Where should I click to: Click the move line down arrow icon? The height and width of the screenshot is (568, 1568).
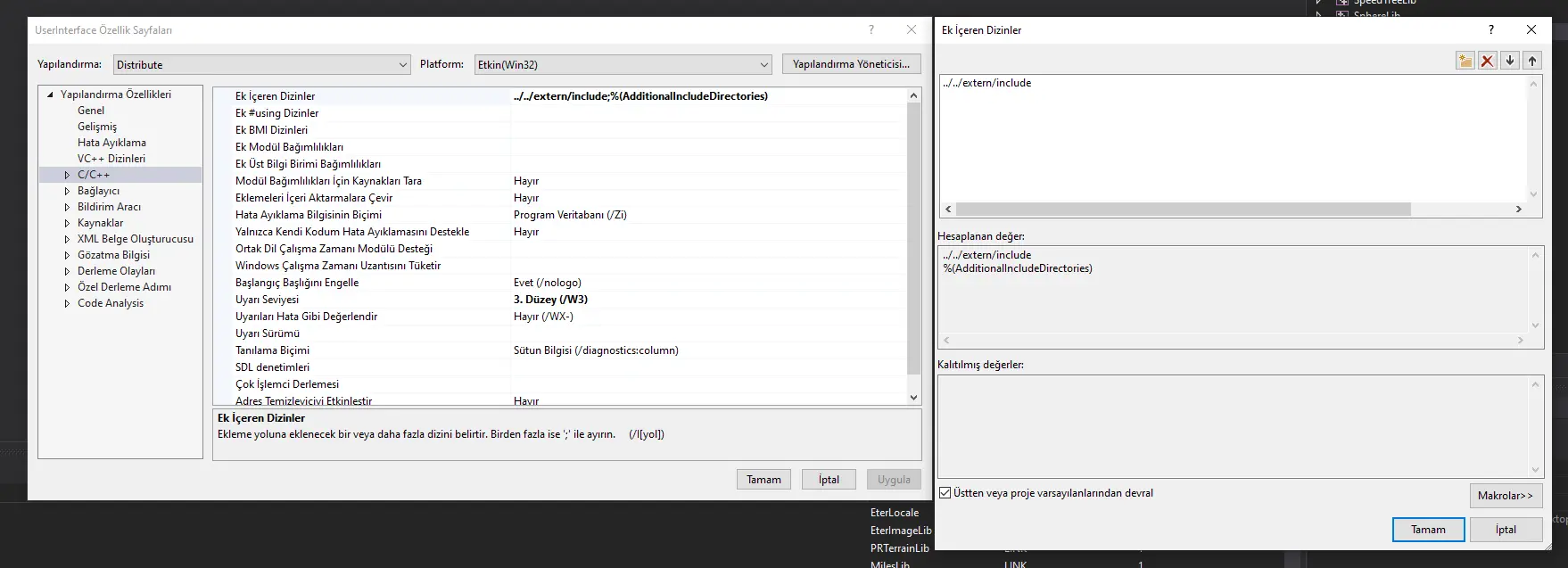[x=1509, y=61]
